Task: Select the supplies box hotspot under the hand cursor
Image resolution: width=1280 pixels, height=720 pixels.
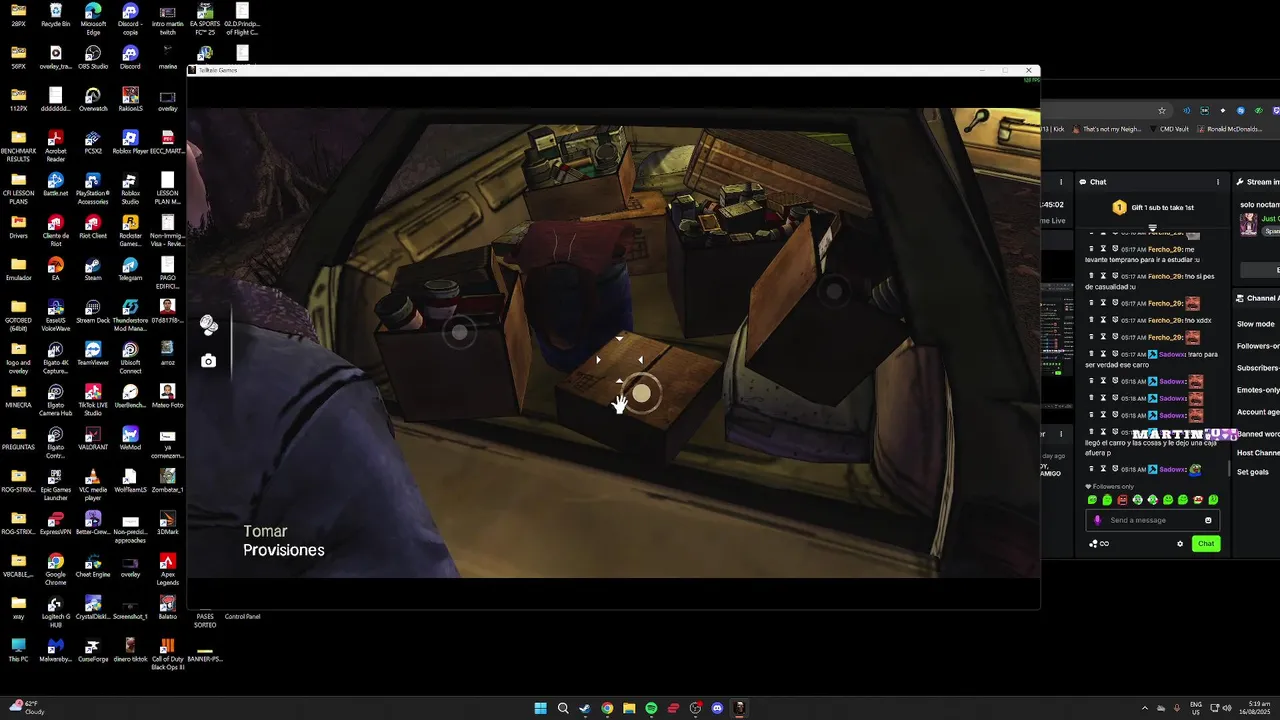Action: tap(641, 394)
